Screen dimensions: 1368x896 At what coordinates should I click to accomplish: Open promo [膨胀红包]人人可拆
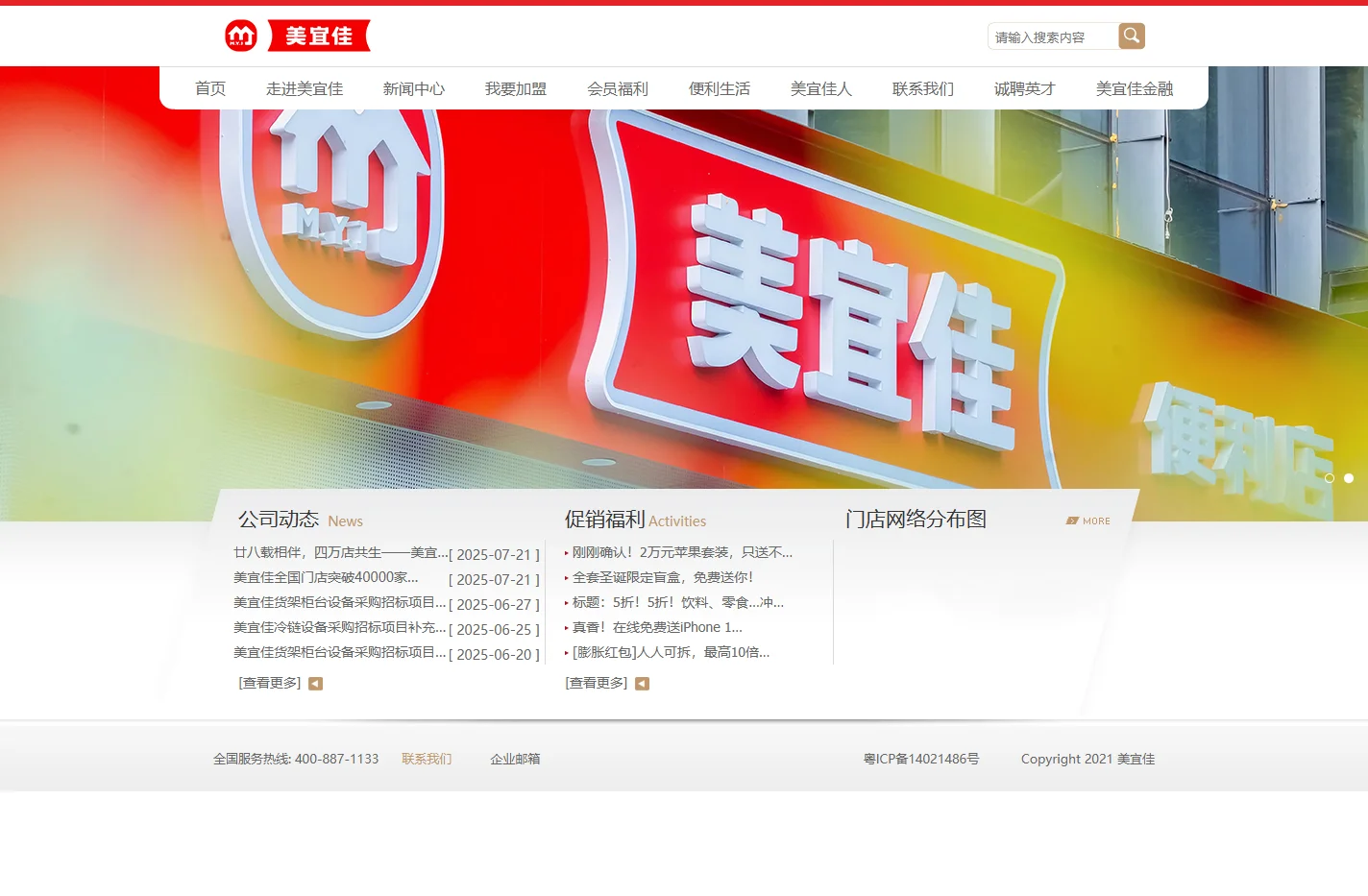click(x=671, y=652)
